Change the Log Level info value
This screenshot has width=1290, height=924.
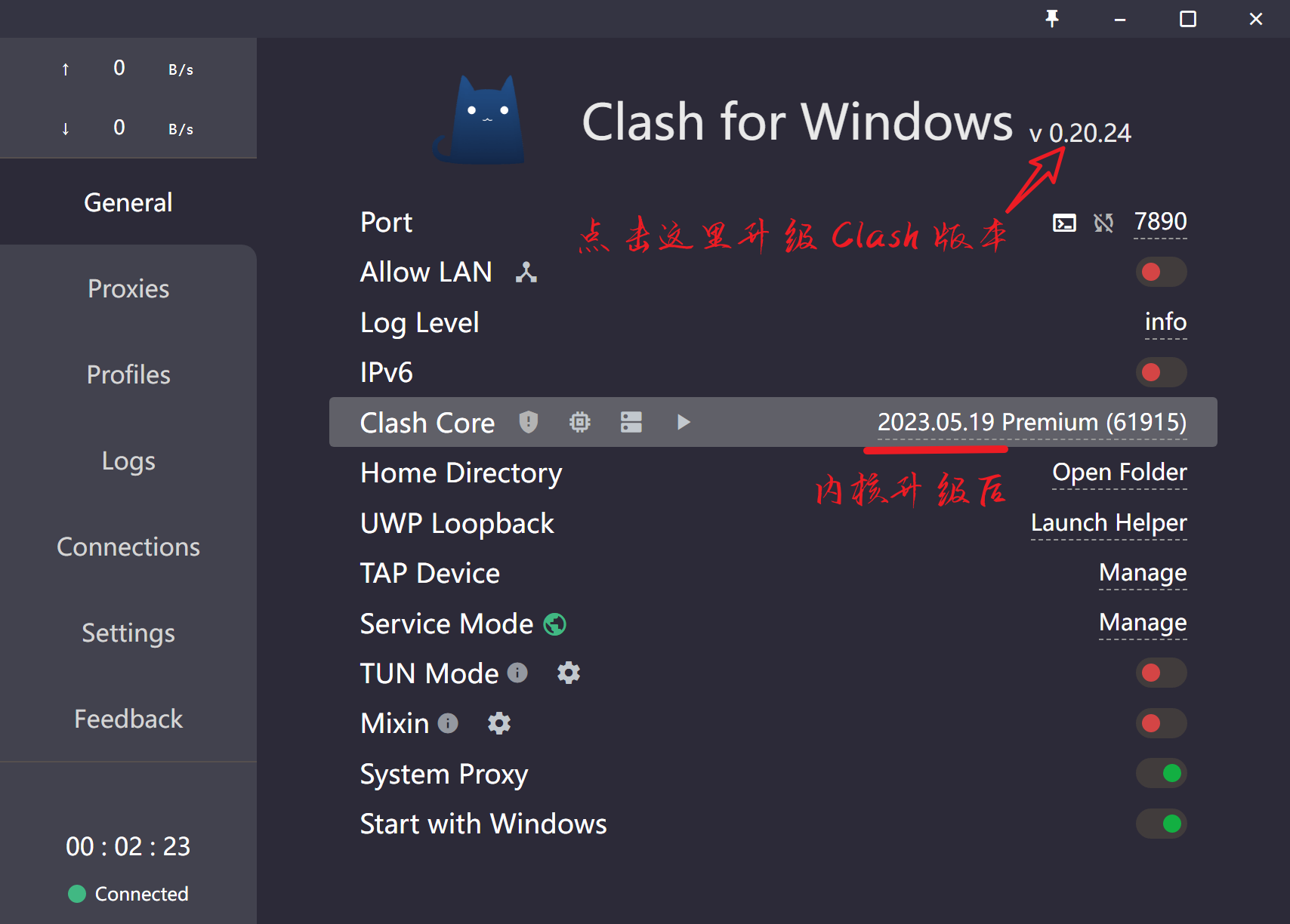pyautogui.click(x=1165, y=322)
